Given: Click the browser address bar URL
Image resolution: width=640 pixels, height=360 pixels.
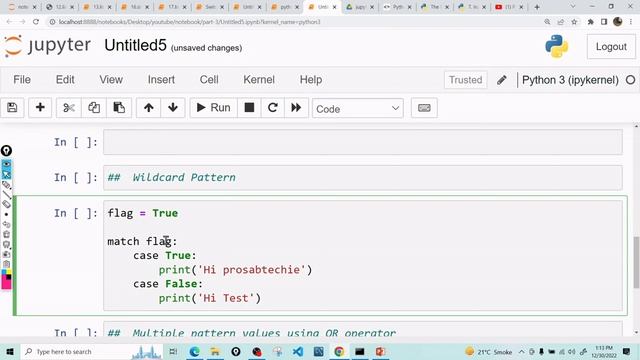Looking at the screenshot, I should click(x=189, y=22).
